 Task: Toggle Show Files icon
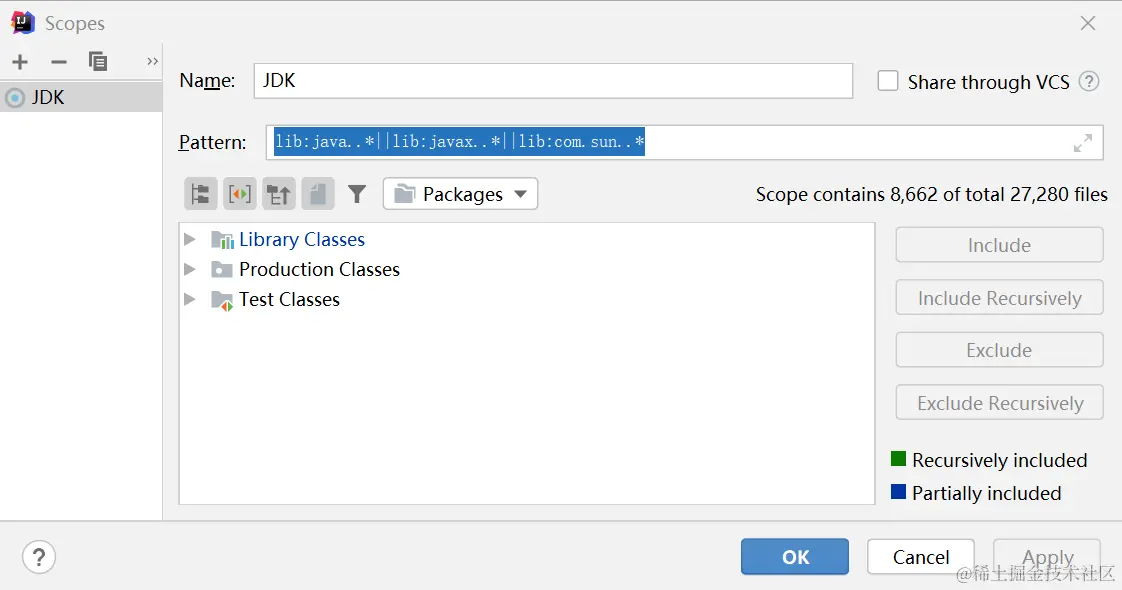pos(318,194)
